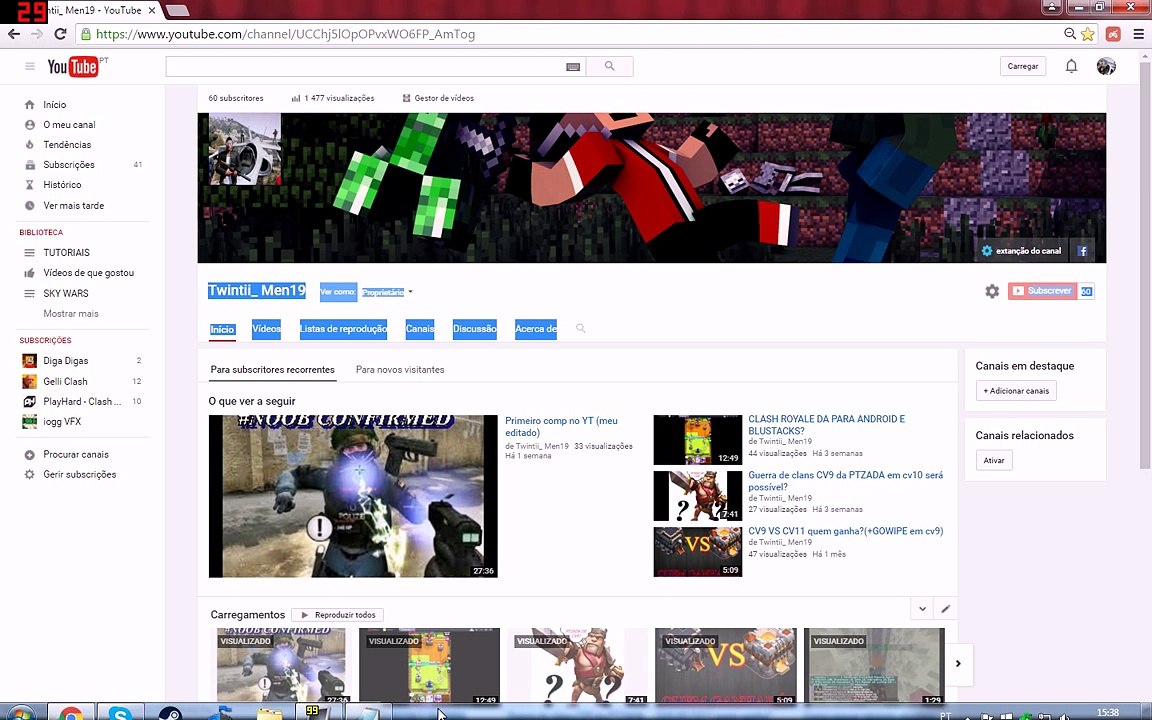Click the browser zoom magnifier icon in address bar
The width and height of the screenshot is (1152, 720).
[x=1070, y=34]
